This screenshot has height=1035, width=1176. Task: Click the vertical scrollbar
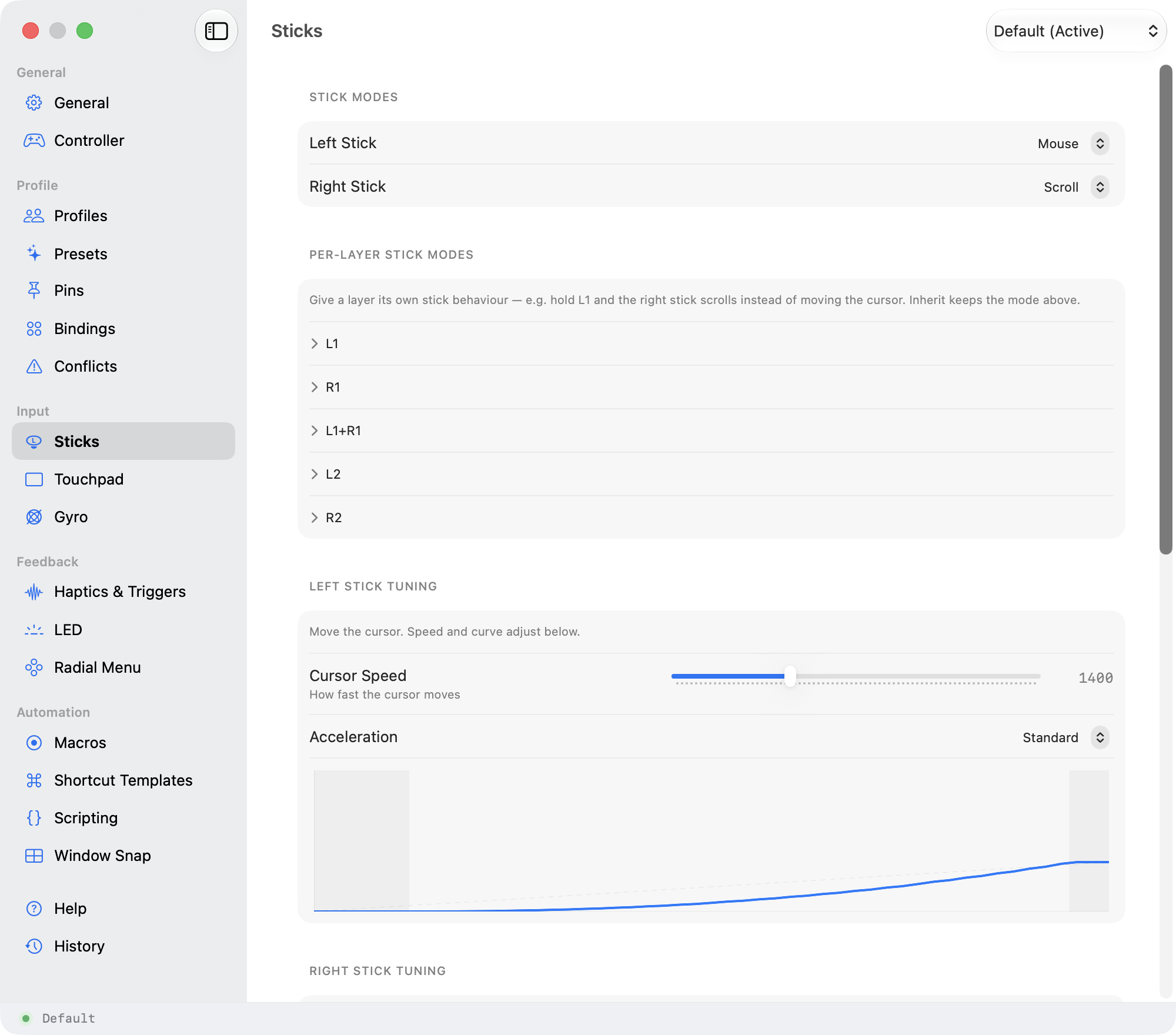1165,309
